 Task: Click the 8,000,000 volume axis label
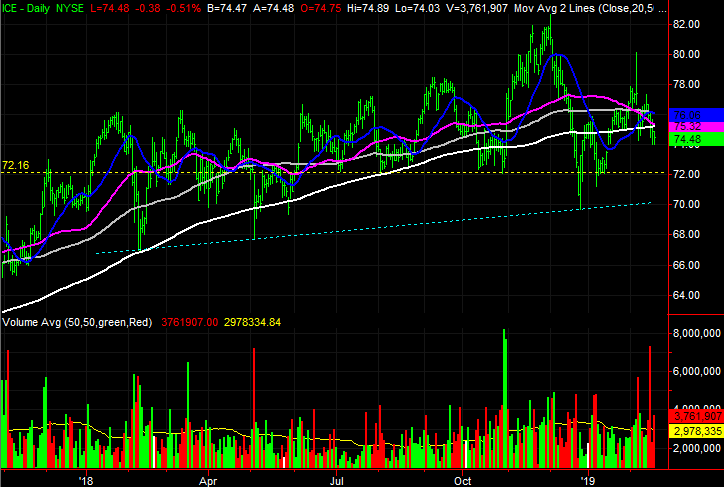click(697, 333)
